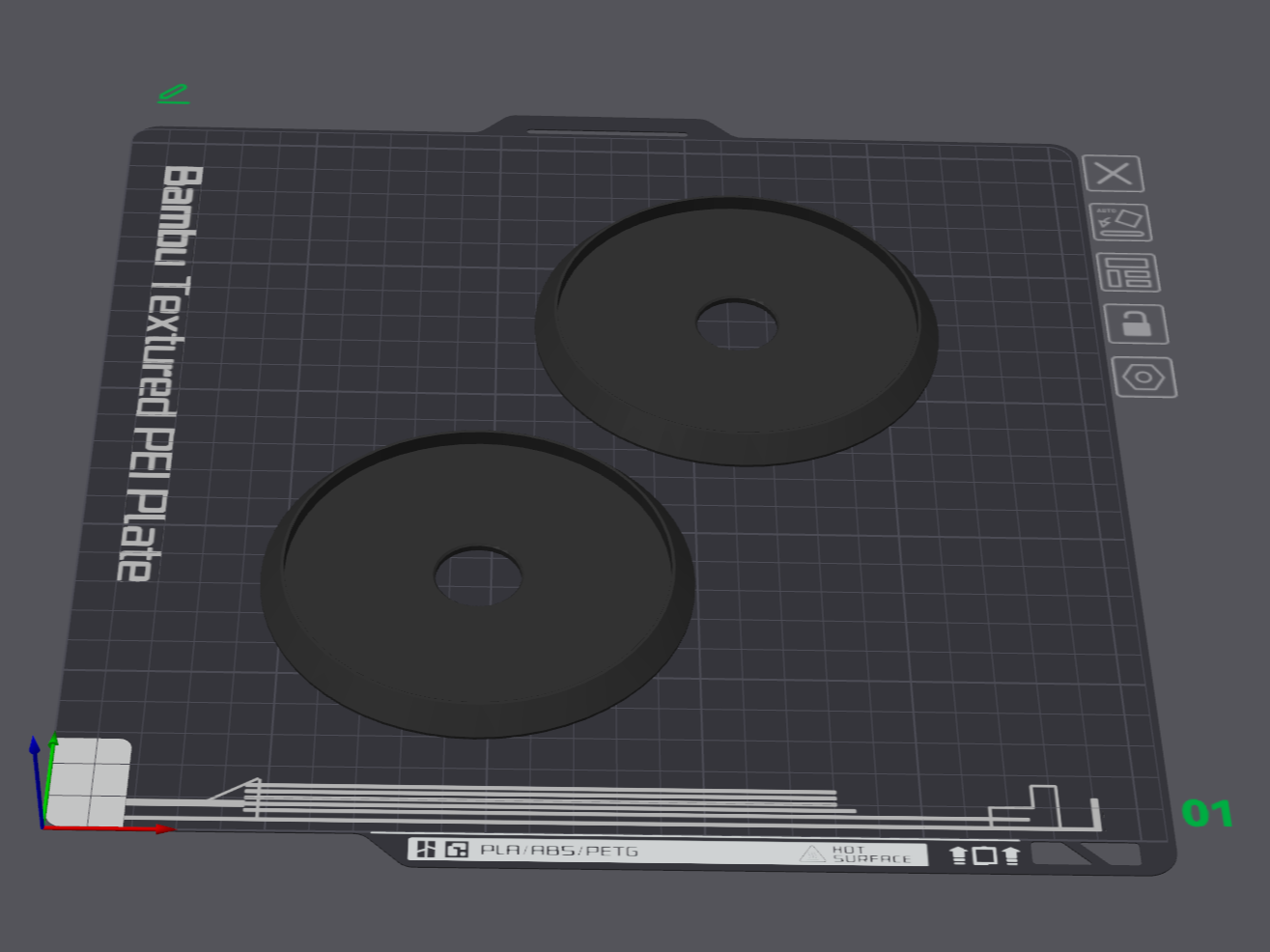Auto-orient objects on this plate
The image size is (1270, 952).
coord(1121,222)
